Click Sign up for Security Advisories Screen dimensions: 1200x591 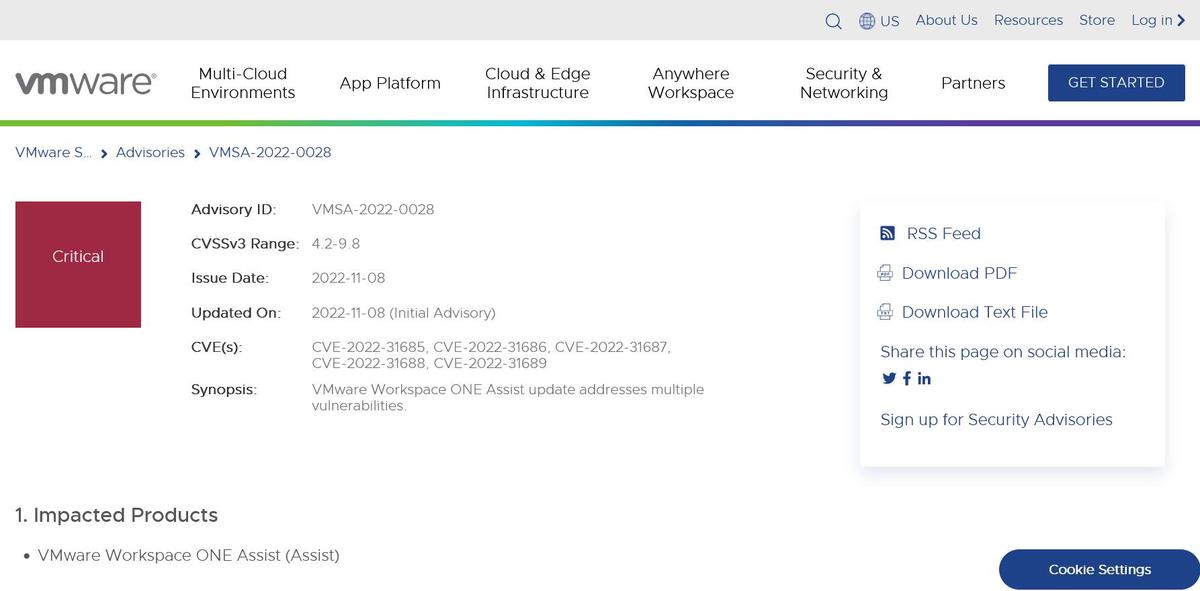tap(996, 419)
